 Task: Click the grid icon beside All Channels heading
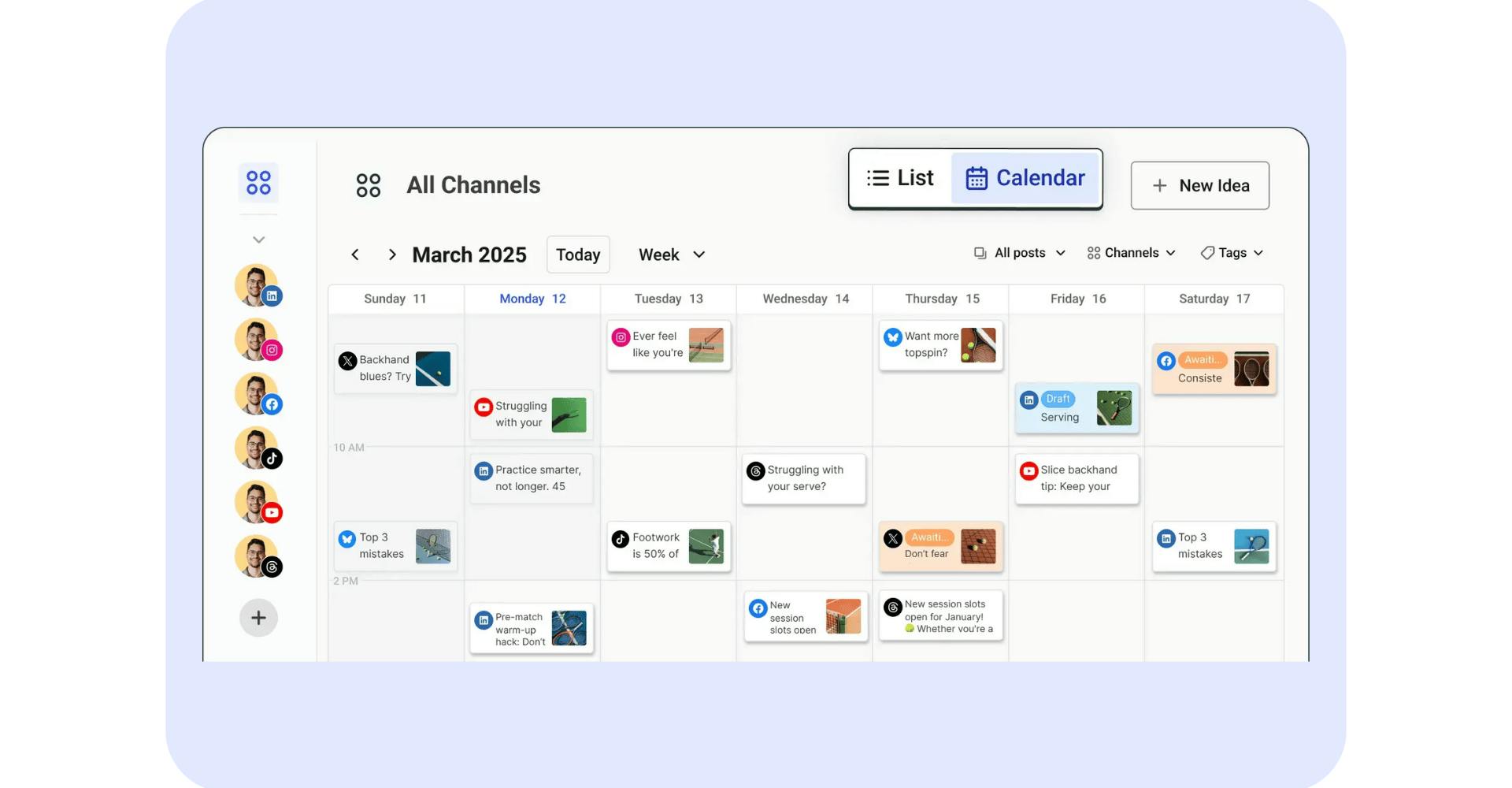368,185
